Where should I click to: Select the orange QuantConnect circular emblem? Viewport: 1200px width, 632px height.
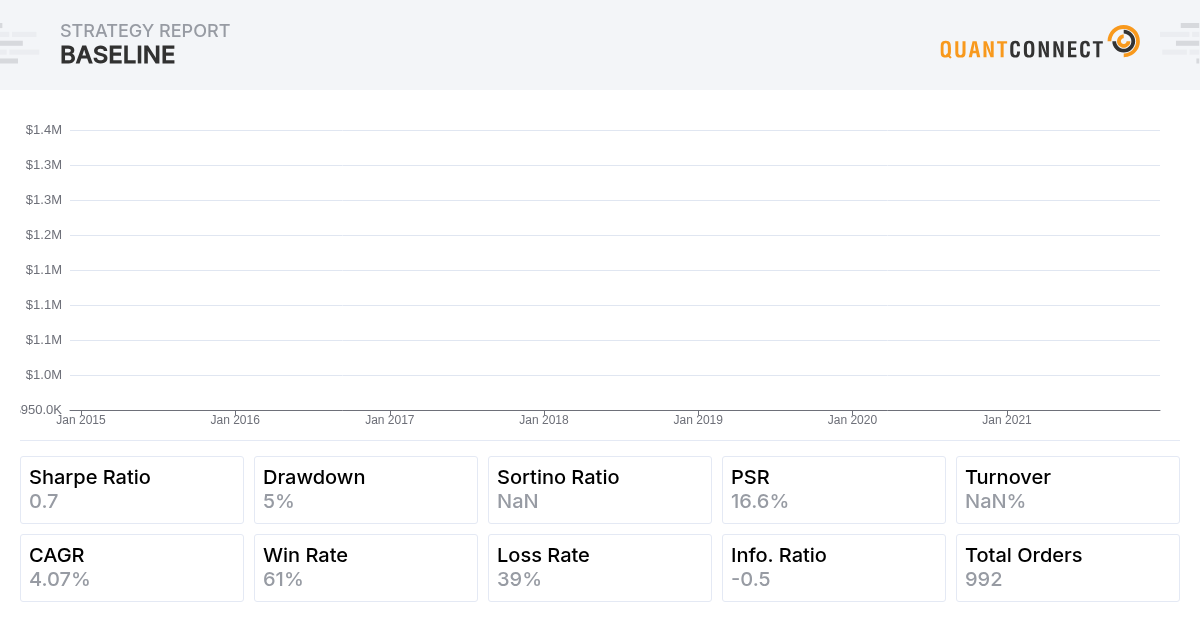click(1124, 42)
